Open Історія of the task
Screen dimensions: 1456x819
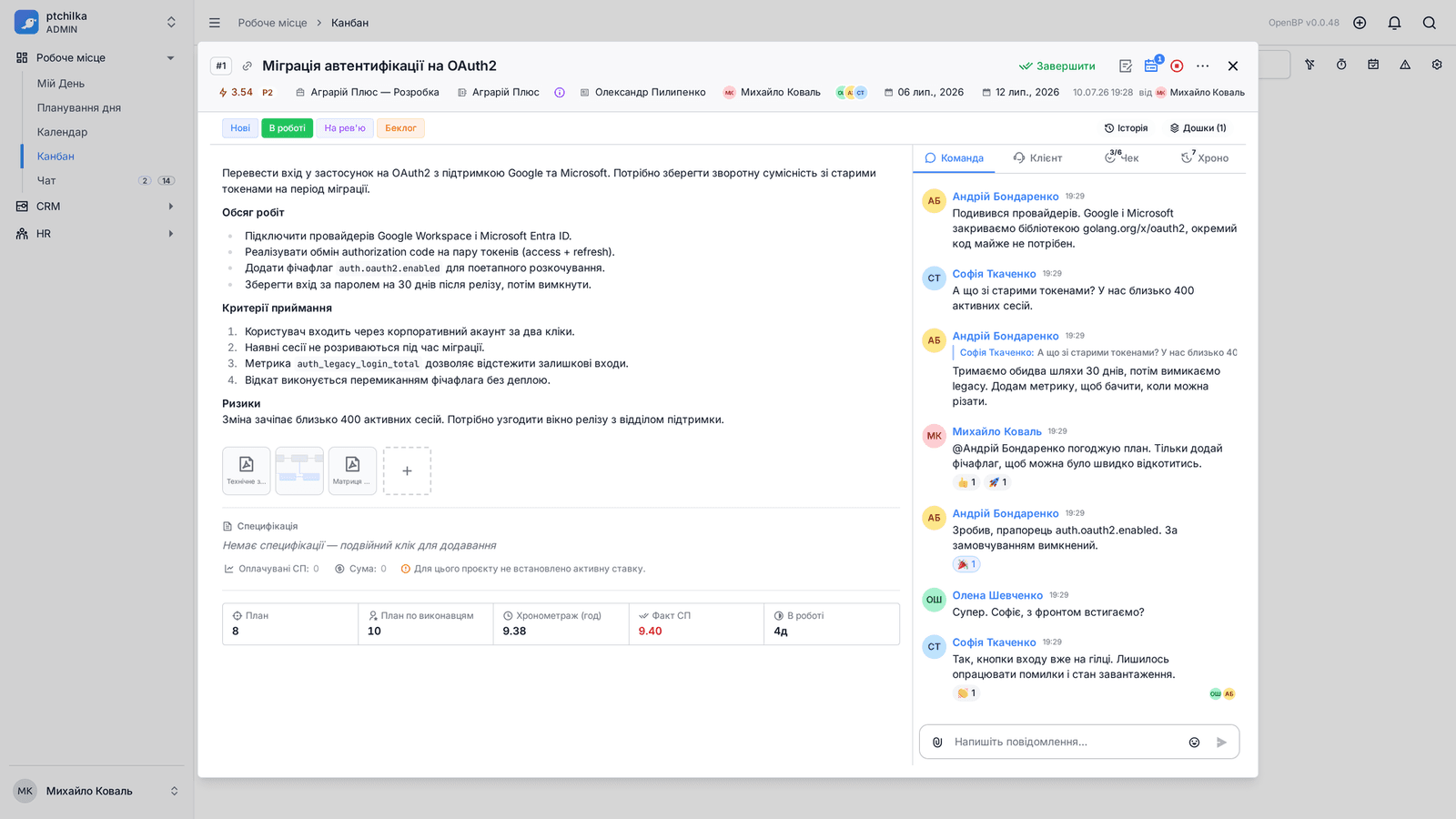1127,128
